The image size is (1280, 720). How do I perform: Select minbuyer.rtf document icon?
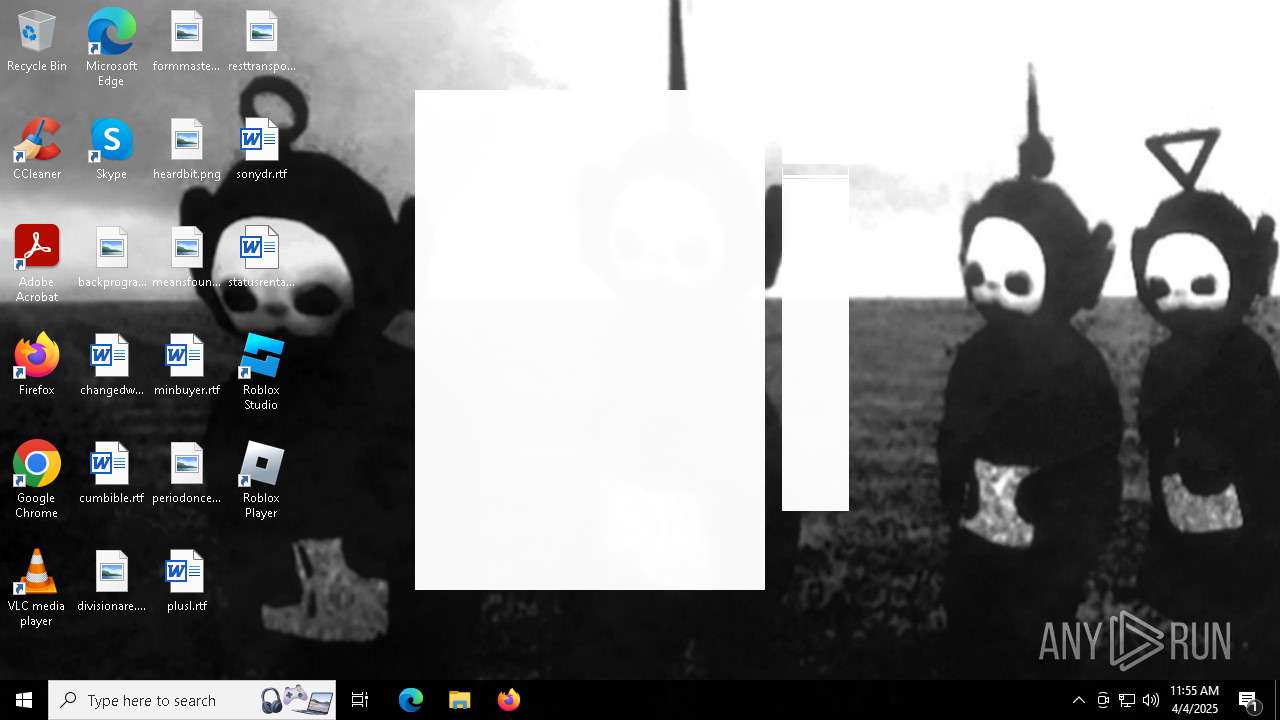click(x=186, y=366)
